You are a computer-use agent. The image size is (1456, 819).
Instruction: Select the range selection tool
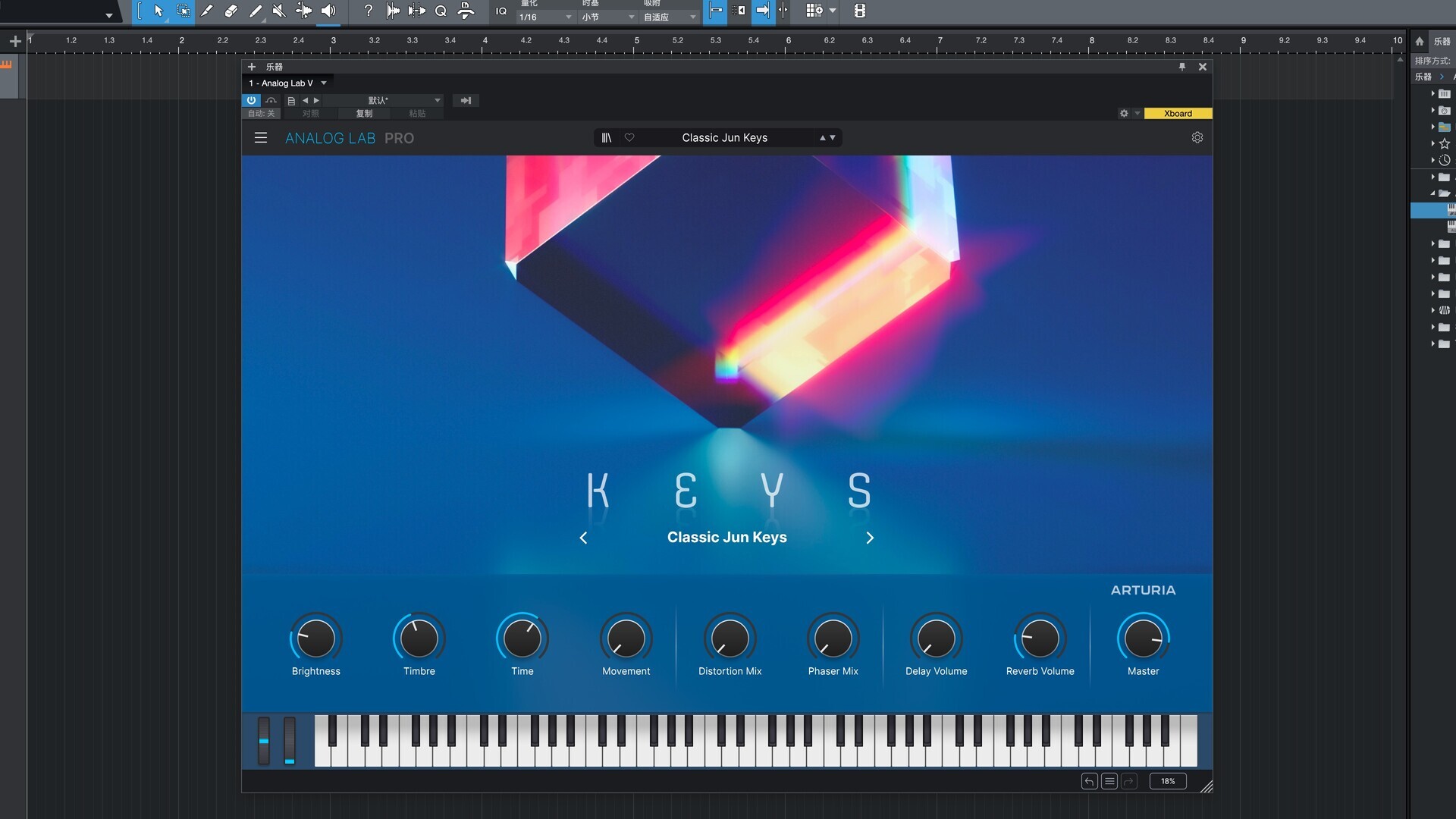[x=184, y=11]
